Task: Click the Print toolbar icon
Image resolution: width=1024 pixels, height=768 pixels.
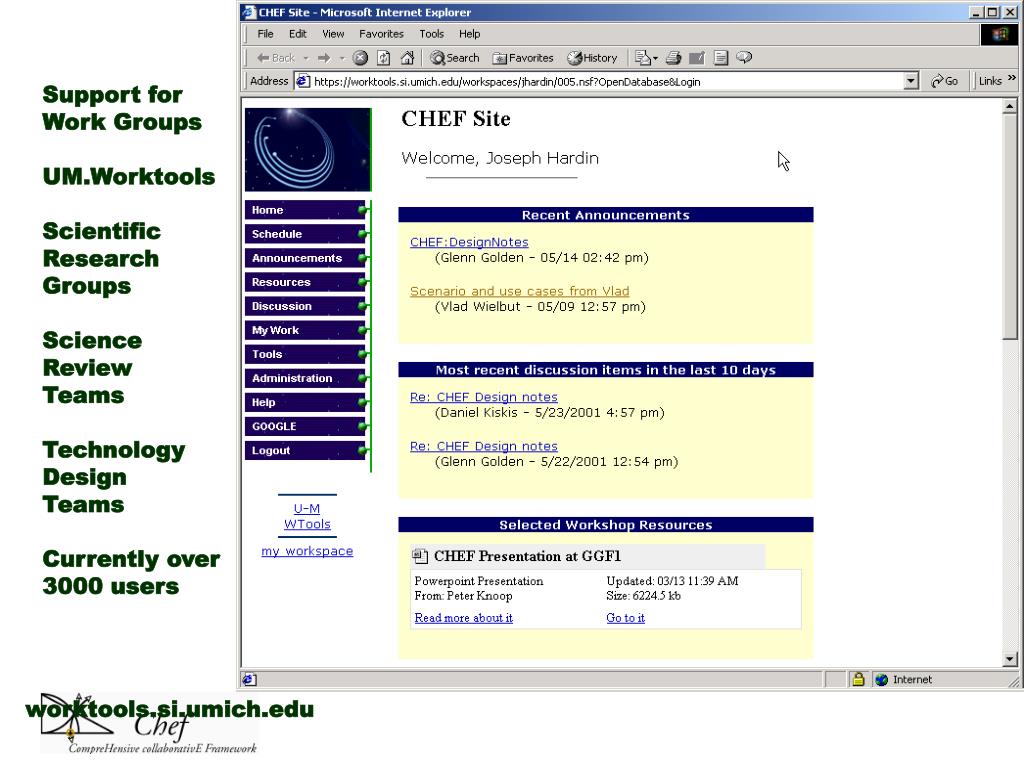Action: [x=673, y=58]
